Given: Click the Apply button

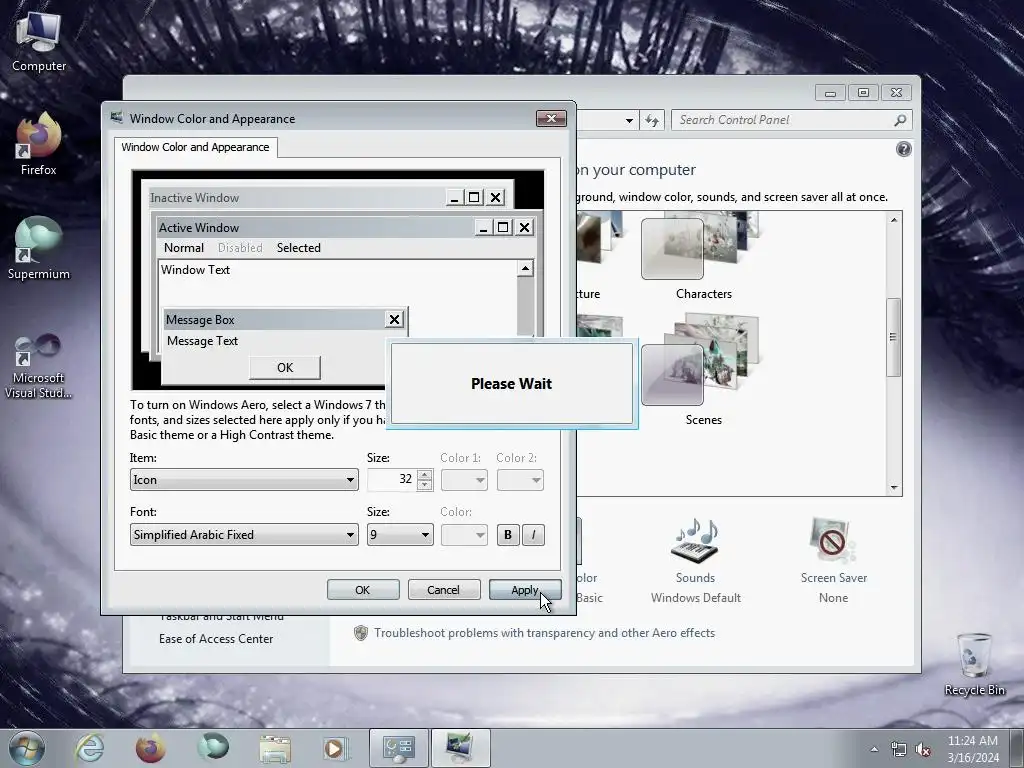Looking at the screenshot, I should pyautogui.click(x=524, y=590).
